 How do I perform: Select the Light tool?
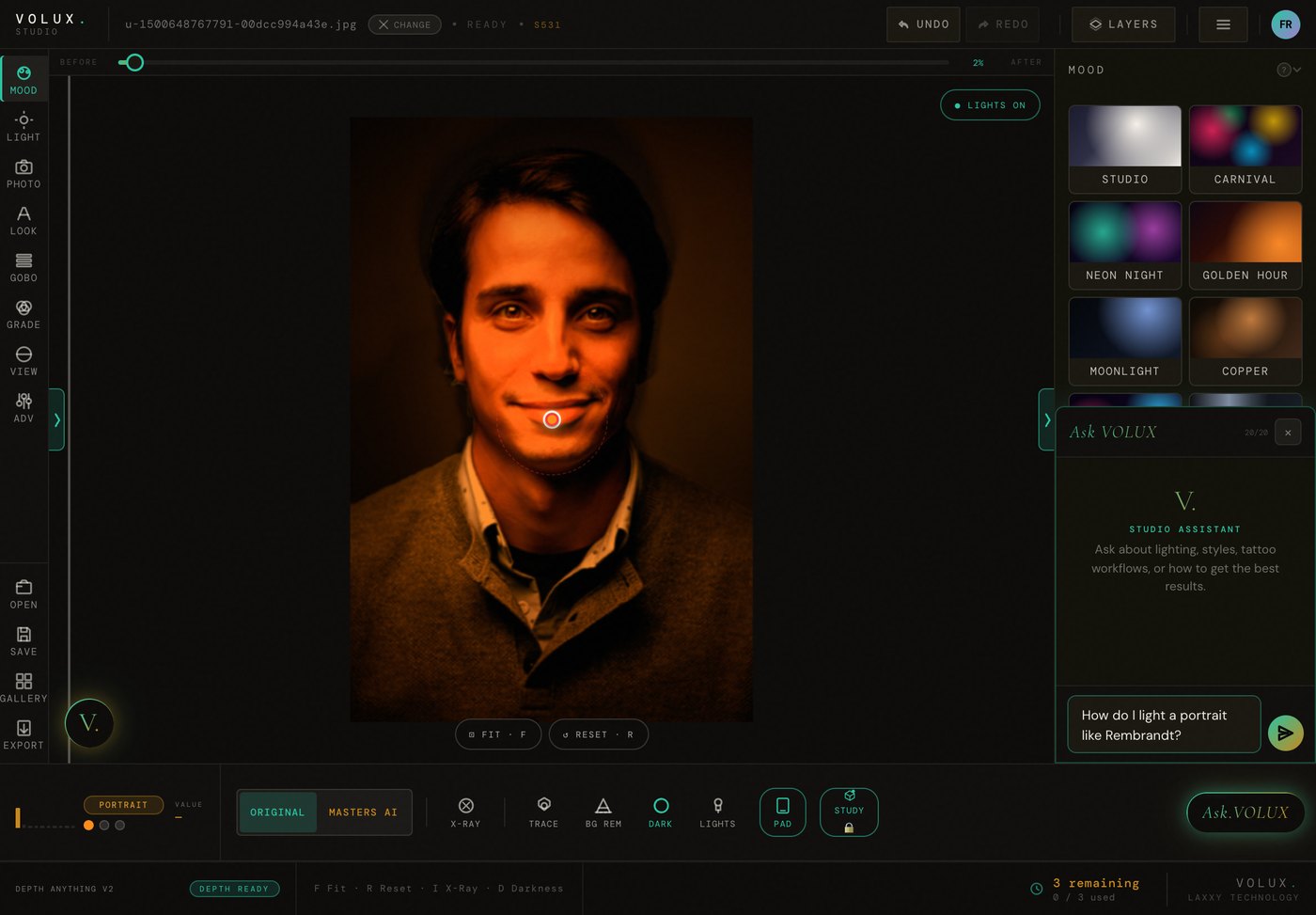23,126
